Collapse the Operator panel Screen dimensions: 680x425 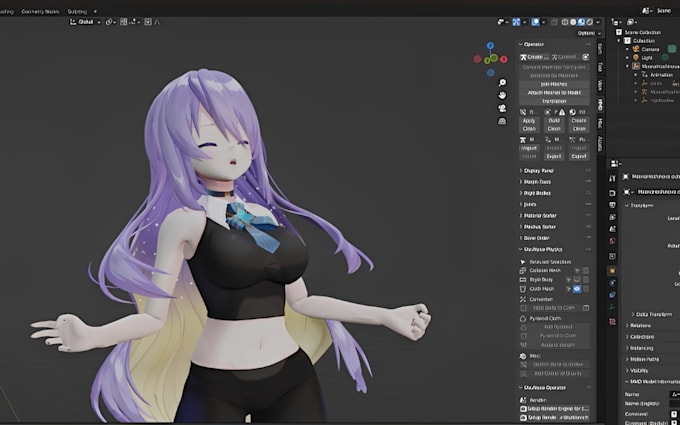(x=534, y=44)
